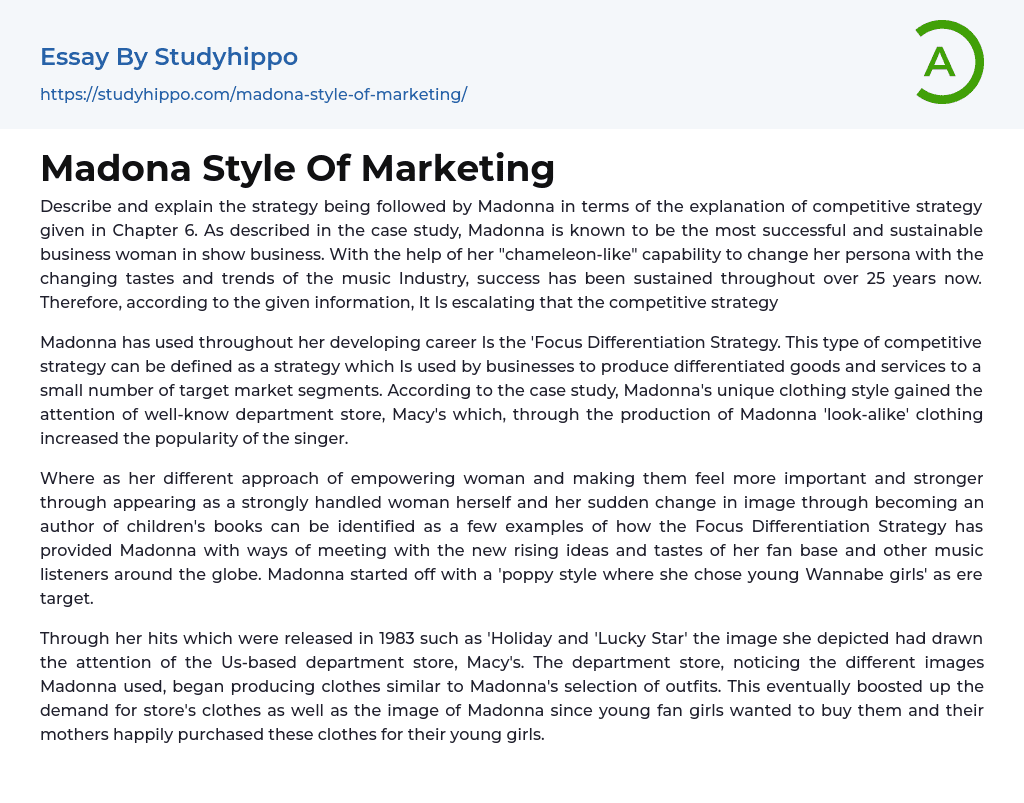This screenshot has width=1024, height=803.
Task: Click the year "1983" in last paragraph
Action: click(x=391, y=638)
